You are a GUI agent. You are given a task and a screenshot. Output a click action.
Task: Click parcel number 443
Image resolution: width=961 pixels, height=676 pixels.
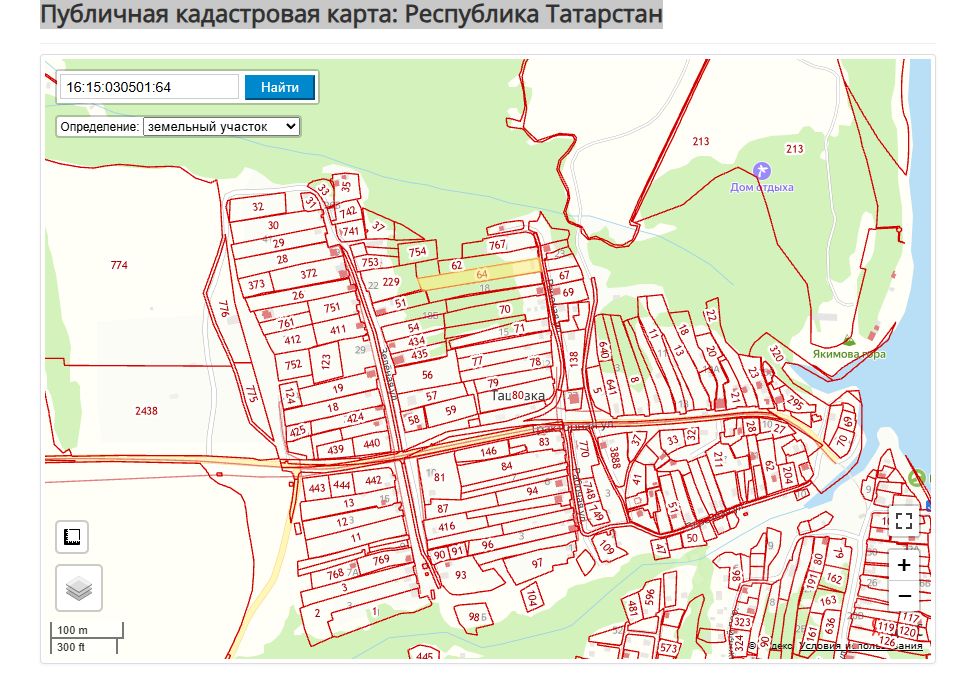click(316, 488)
